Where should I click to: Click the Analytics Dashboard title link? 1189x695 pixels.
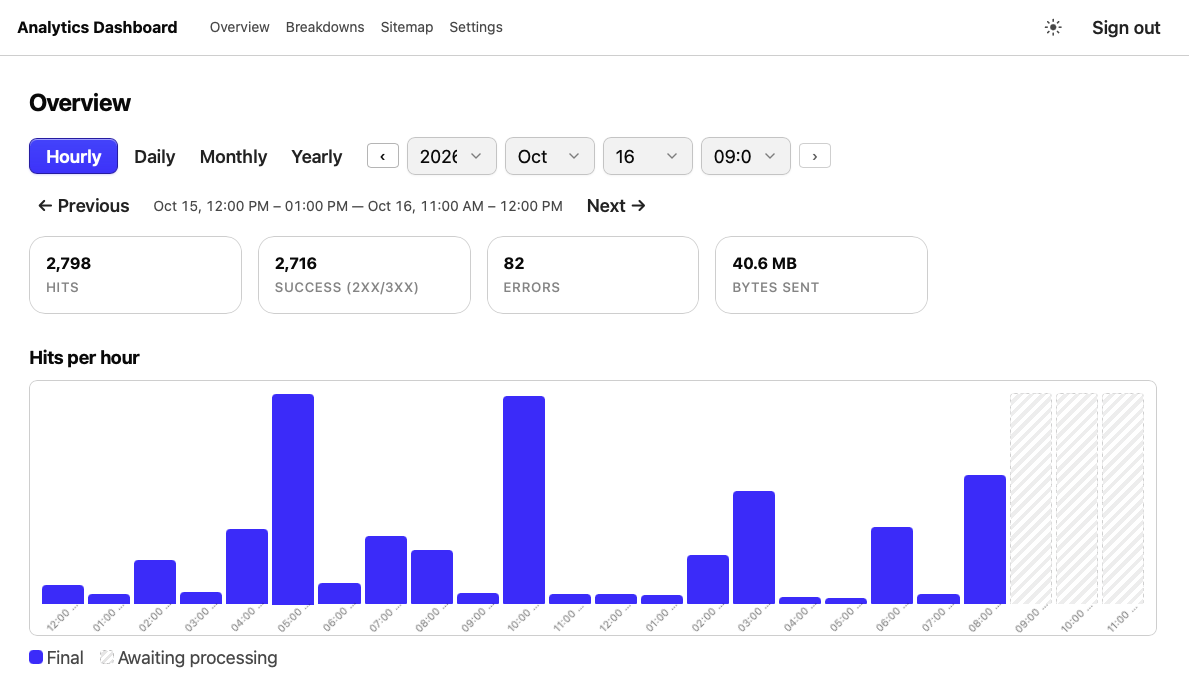pos(97,27)
